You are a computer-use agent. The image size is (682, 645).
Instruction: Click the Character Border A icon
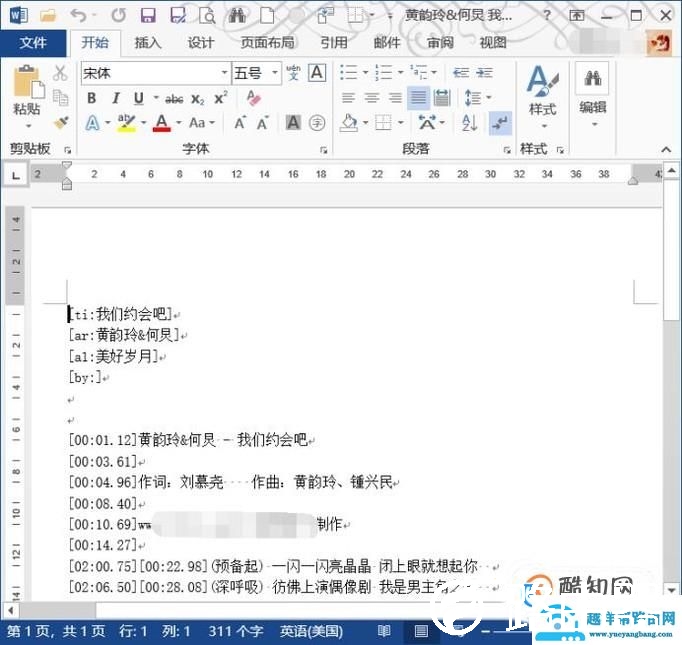pyautogui.click(x=317, y=73)
